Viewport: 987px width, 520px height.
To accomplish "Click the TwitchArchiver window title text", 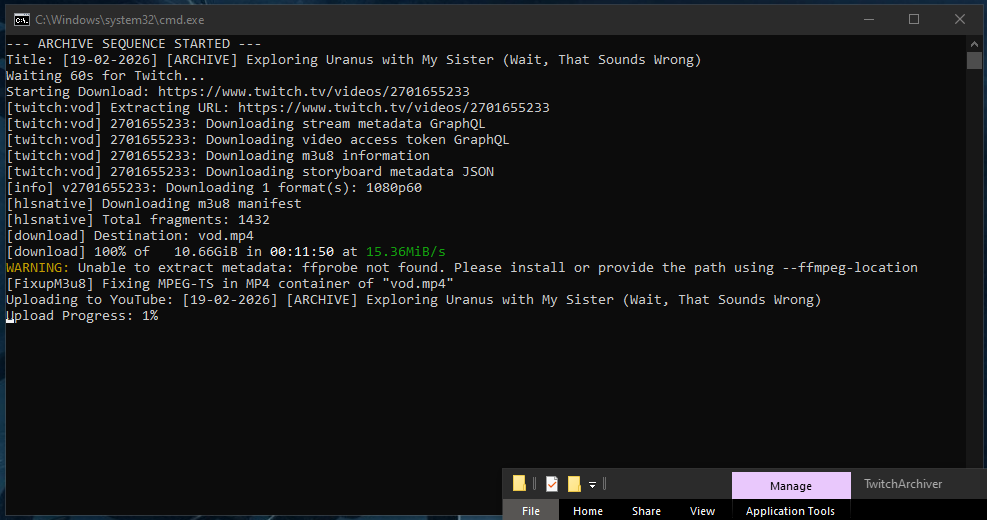I will pos(903,484).
